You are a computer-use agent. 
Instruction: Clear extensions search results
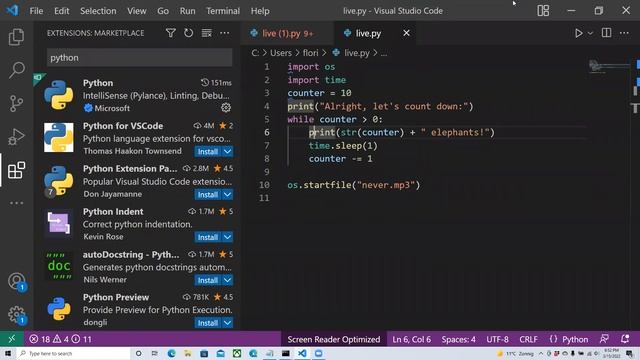click(x=207, y=33)
